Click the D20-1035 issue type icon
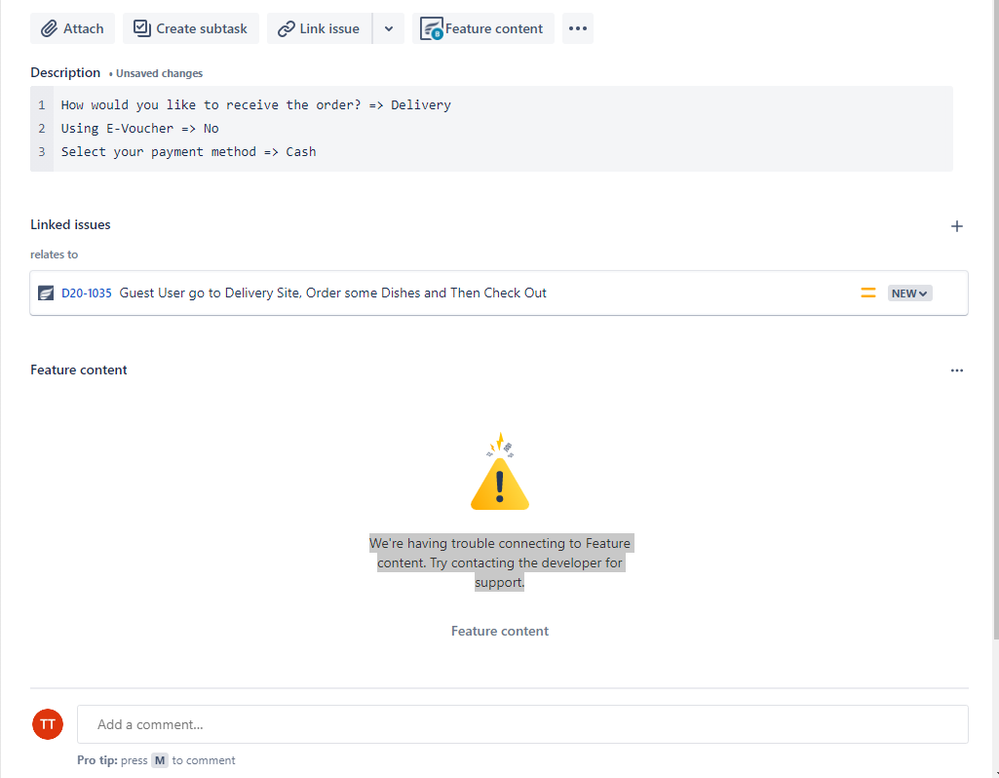 coord(46,293)
